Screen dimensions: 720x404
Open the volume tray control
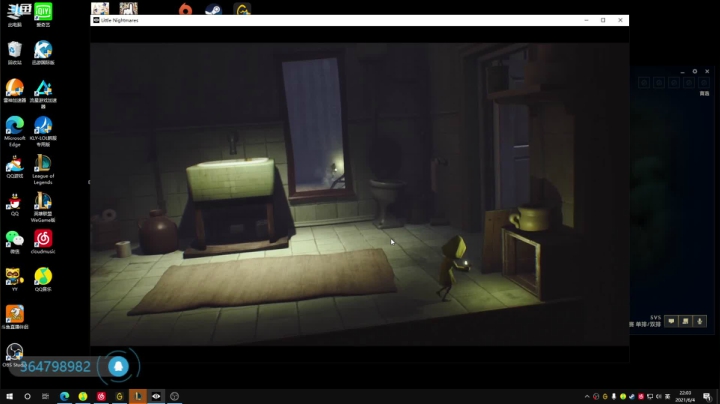coord(659,397)
